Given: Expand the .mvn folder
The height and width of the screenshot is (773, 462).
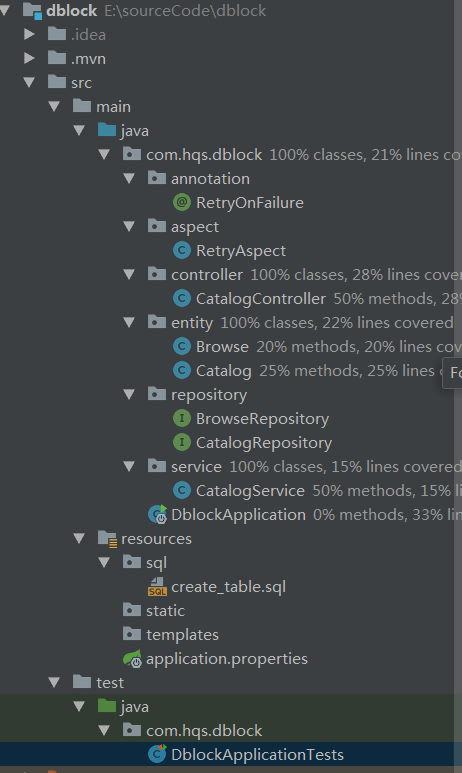Looking at the screenshot, I should pos(29,58).
